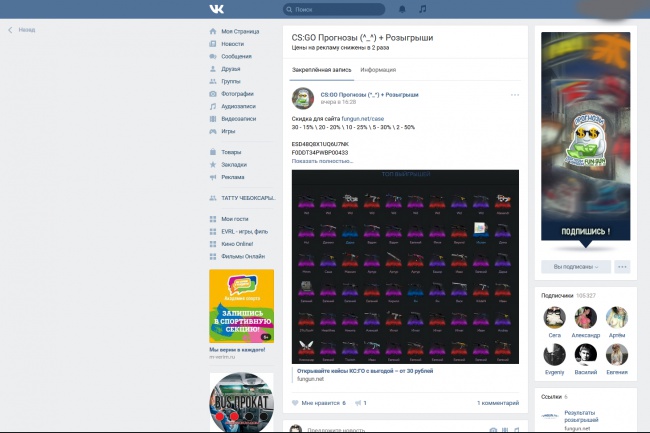Open Друзья in sidebar
The width and height of the screenshot is (650, 433).
tap(230, 69)
